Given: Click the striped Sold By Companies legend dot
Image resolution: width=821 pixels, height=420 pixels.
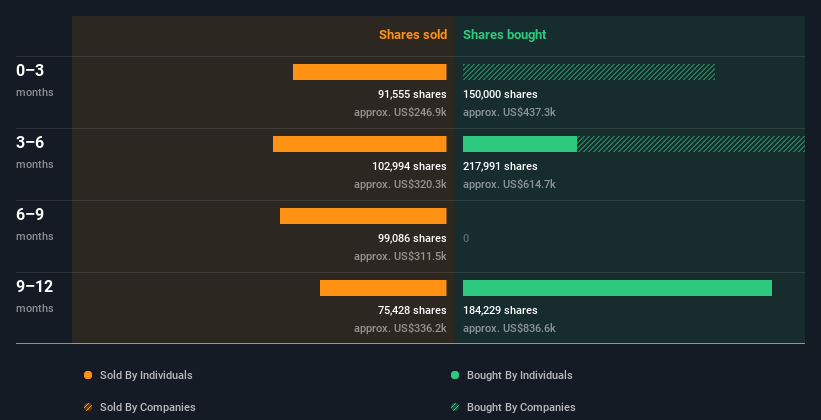Looking at the screenshot, I should [x=88, y=407].
